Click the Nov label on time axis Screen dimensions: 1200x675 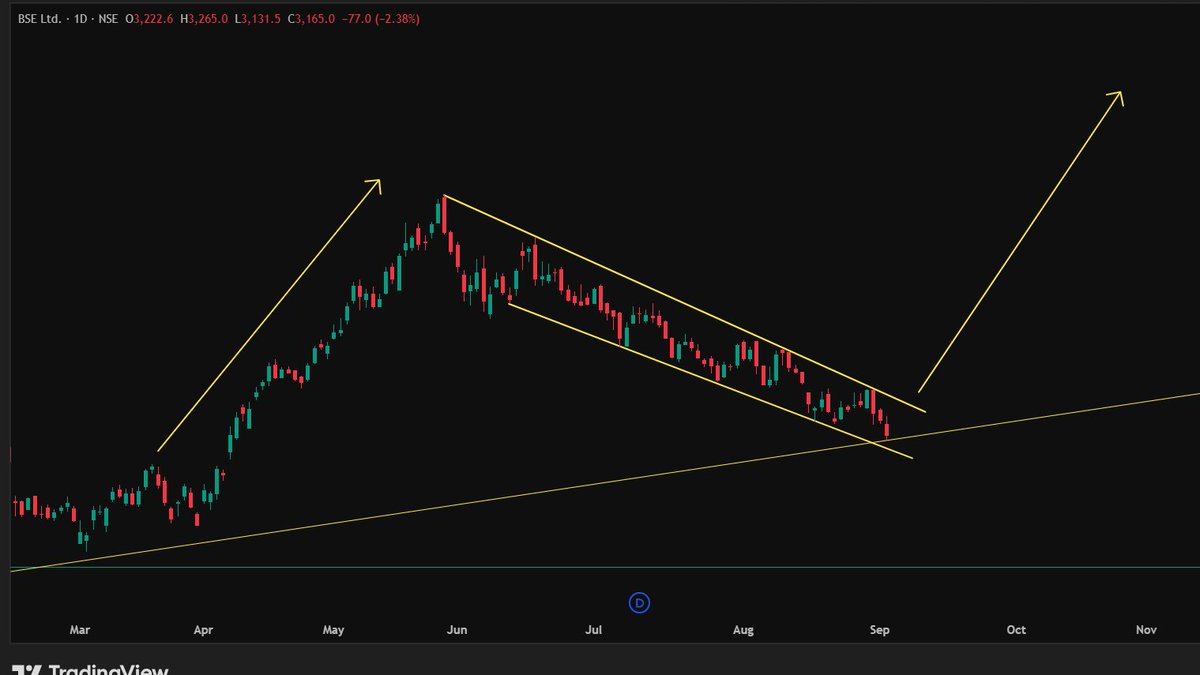click(x=1146, y=630)
